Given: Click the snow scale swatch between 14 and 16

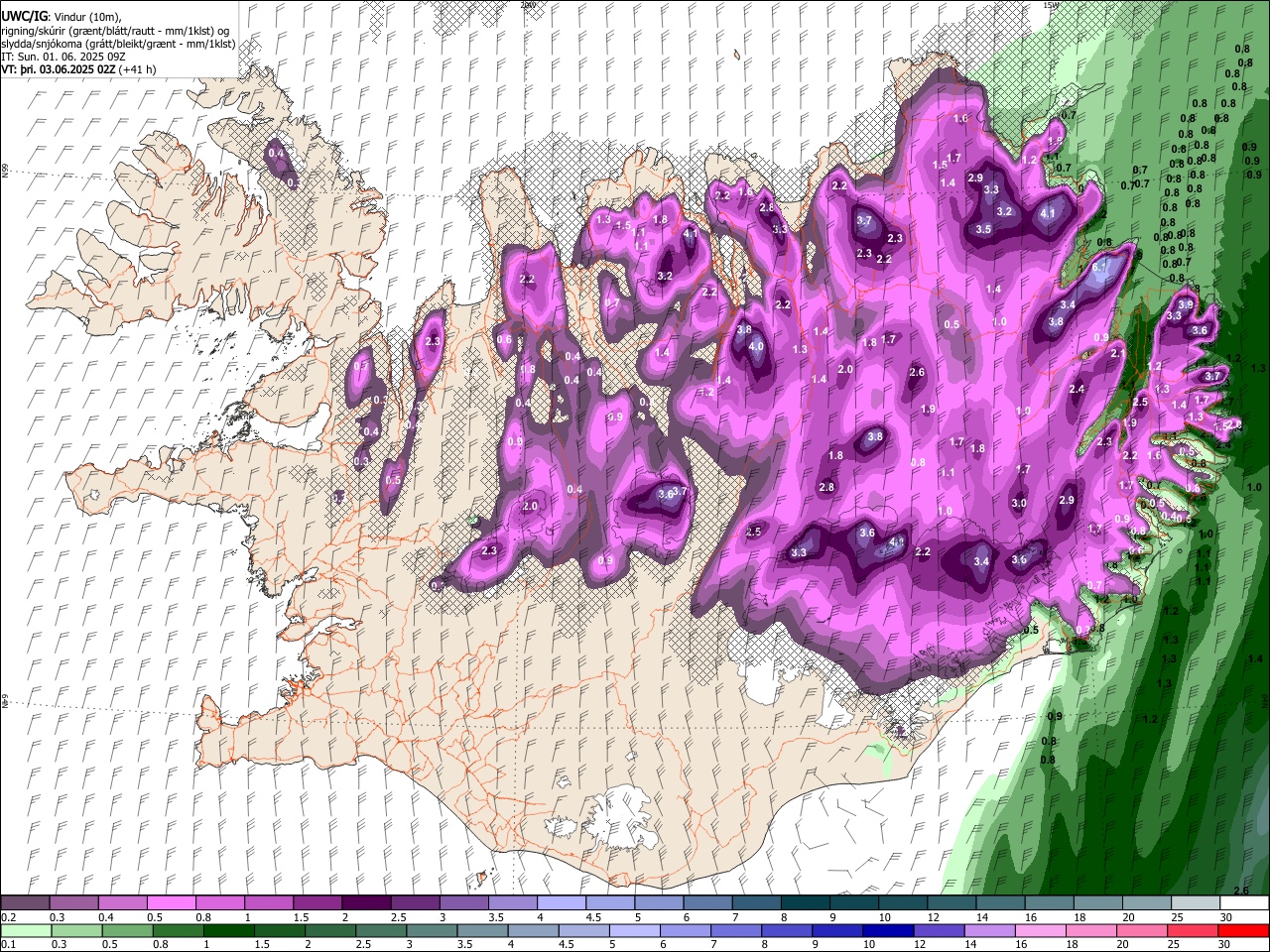Looking at the screenshot, I should tap(999, 903).
